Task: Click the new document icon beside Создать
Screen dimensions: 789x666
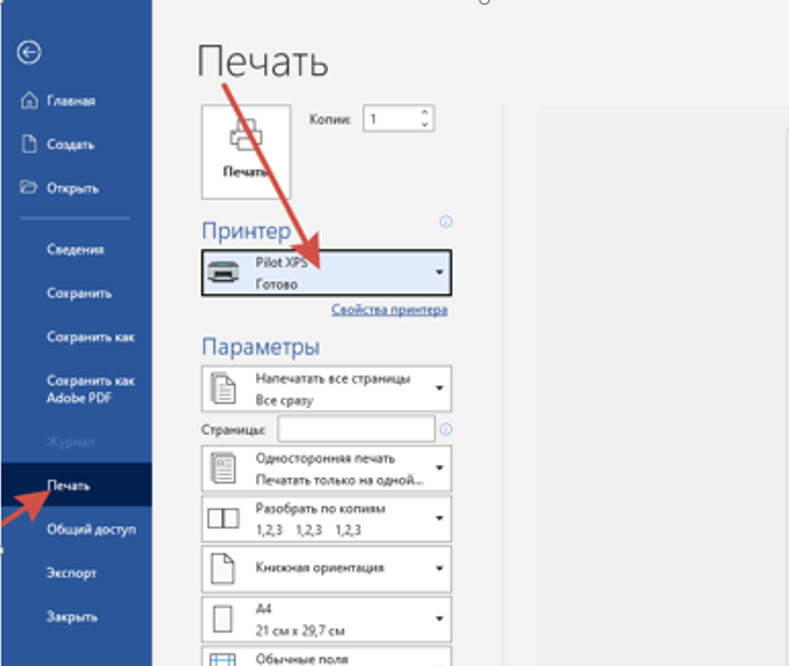Action: click(x=29, y=144)
